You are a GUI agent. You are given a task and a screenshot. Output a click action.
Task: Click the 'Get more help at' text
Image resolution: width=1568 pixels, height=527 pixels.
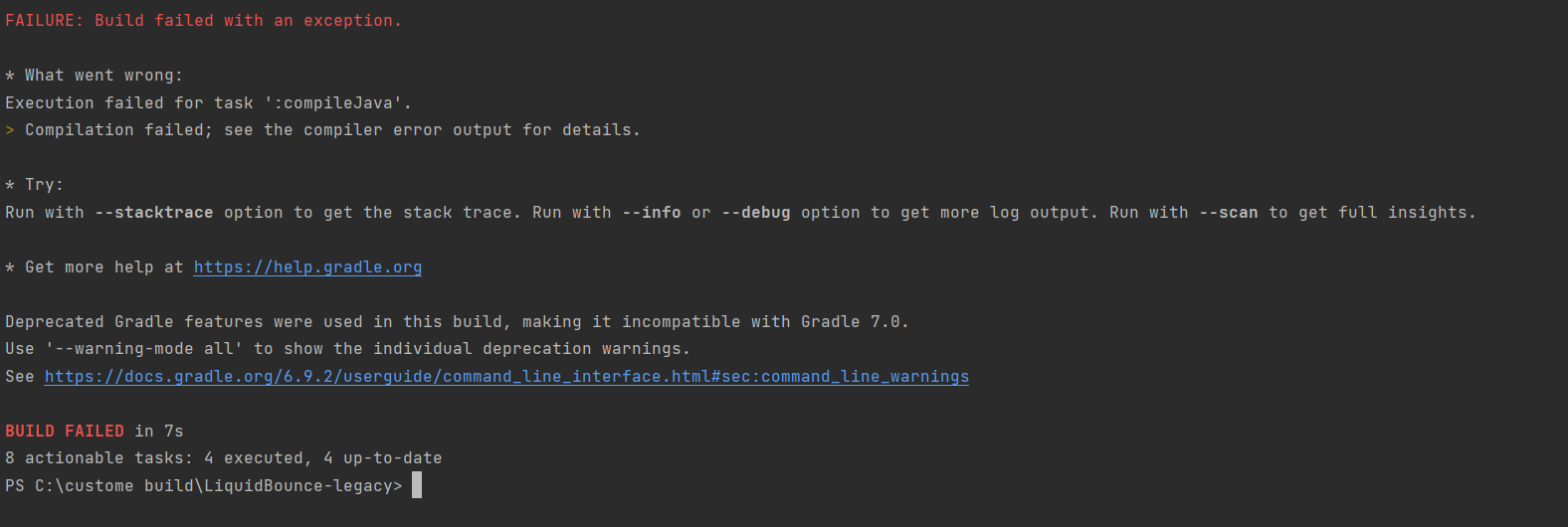pyautogui.click(x=104, y=267)
